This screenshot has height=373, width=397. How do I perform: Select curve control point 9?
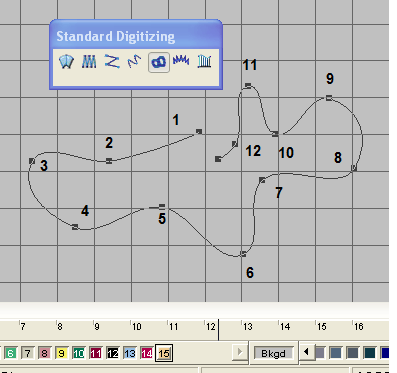pos(329,98)
